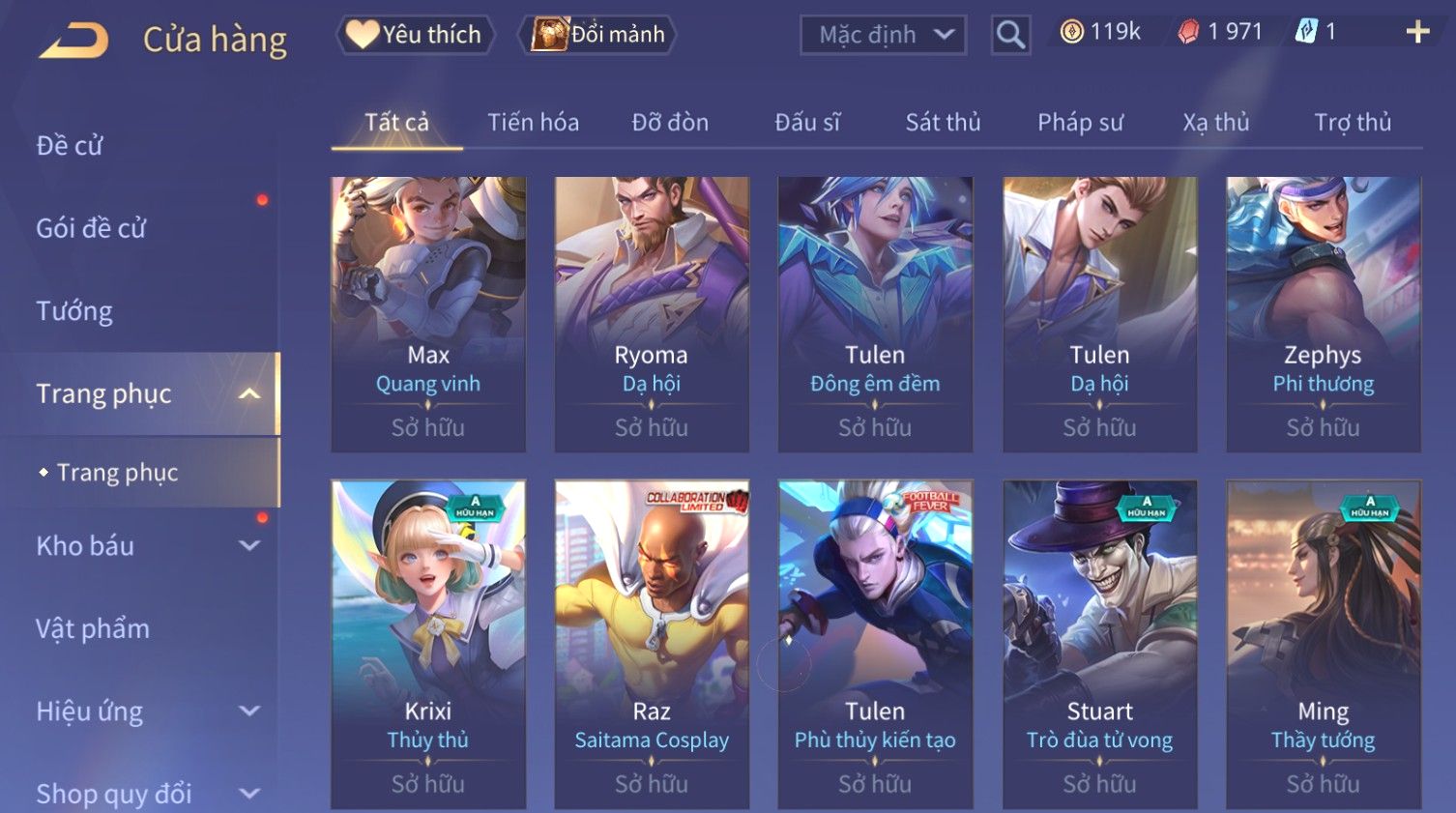Expand the Shop quy đổi section
Viewport: 1456px width, 813px height.
point(249,794)
